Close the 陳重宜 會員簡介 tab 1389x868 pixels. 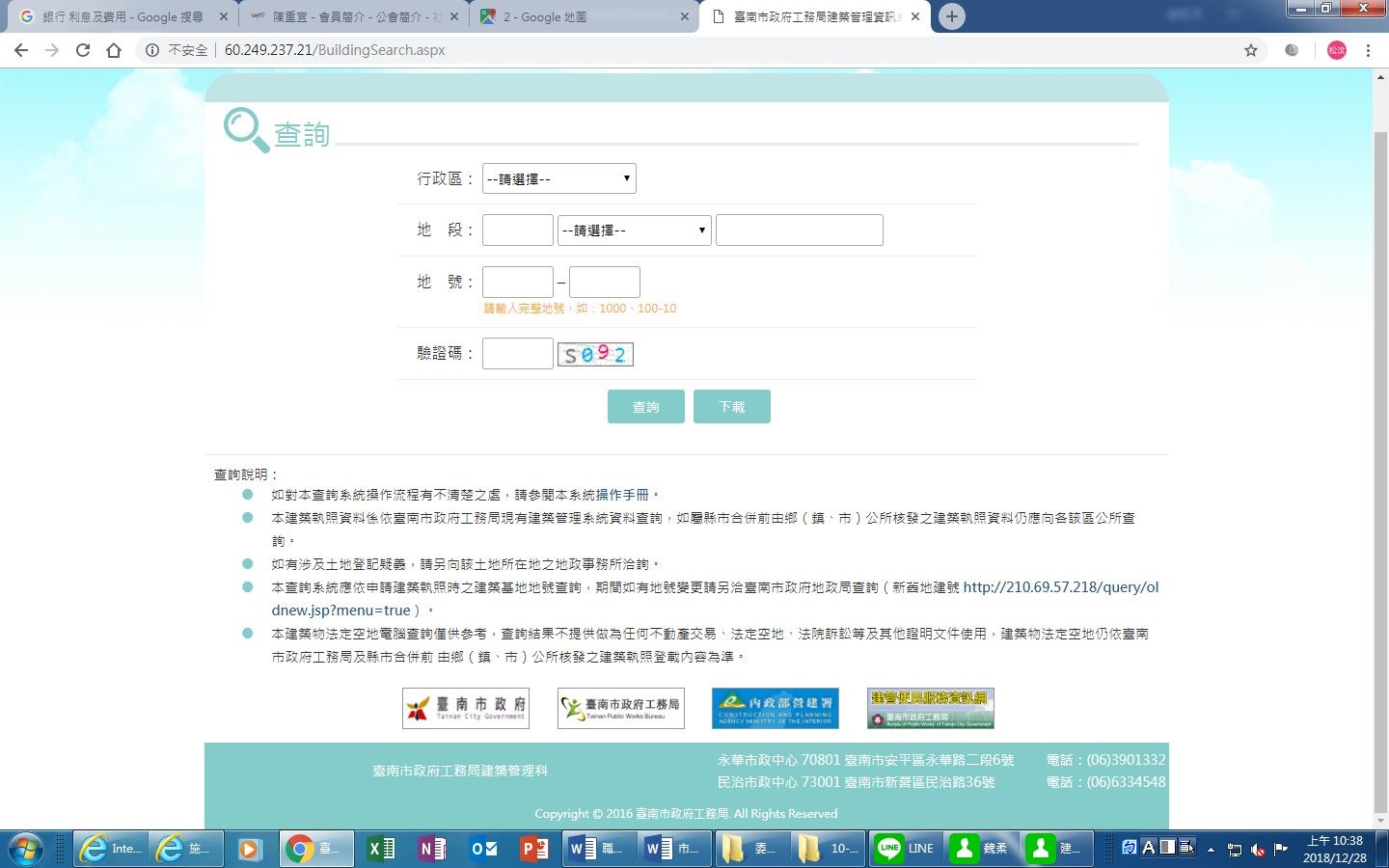[454, 16]
